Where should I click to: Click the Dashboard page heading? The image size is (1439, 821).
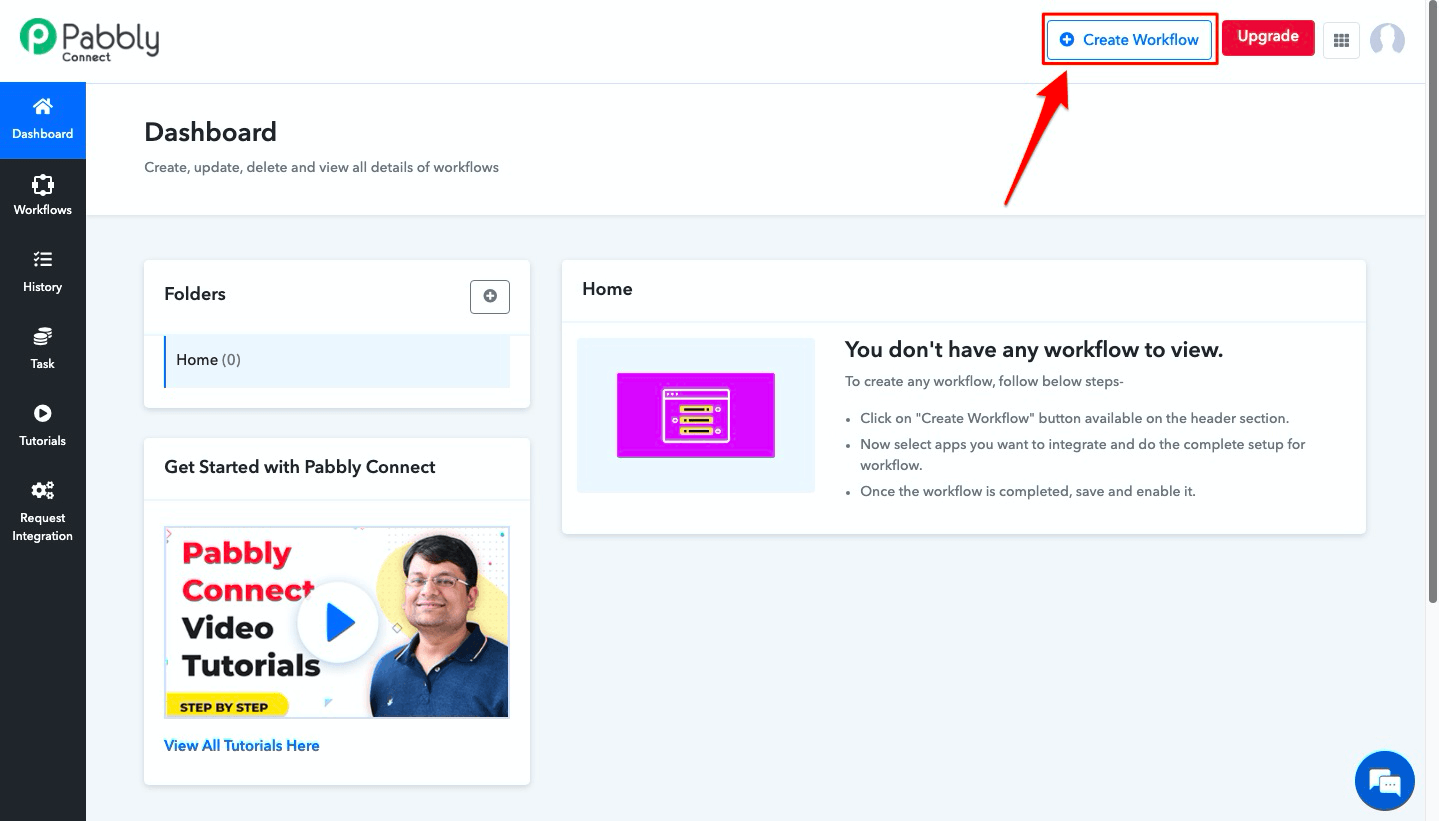[211, 132]
